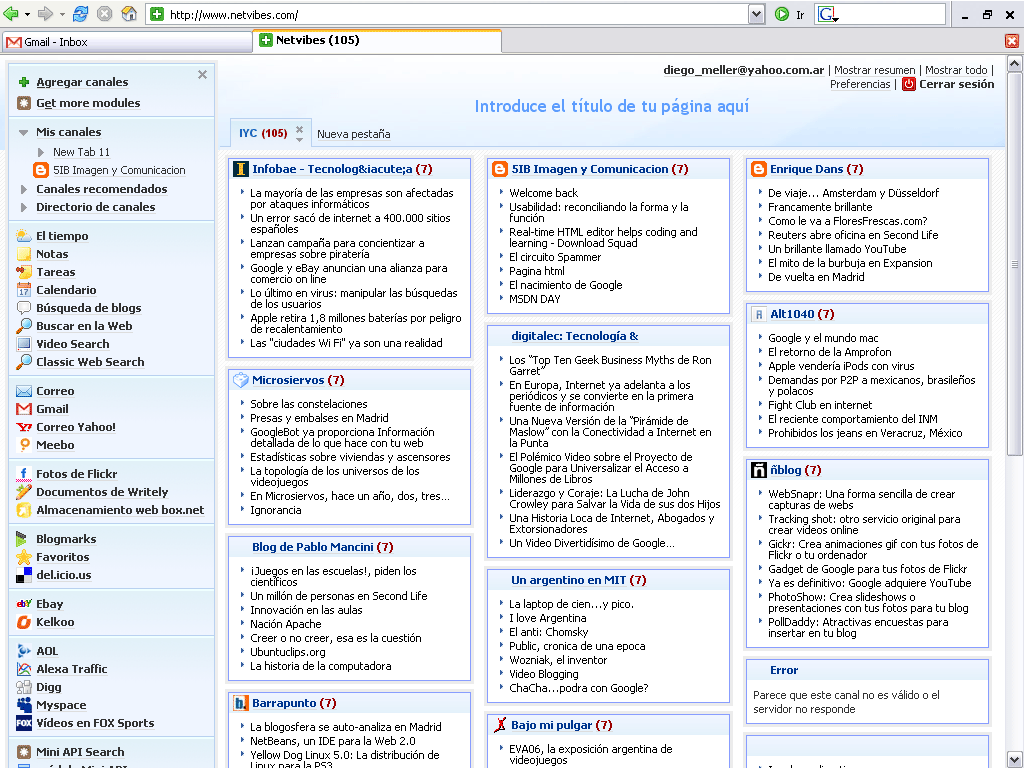Image resolution: width=1024 pixels, height=768 pixels.
Task: Open 'Ya es definitivo: Google adquiere YouTube' article
Action: [869, 583]
